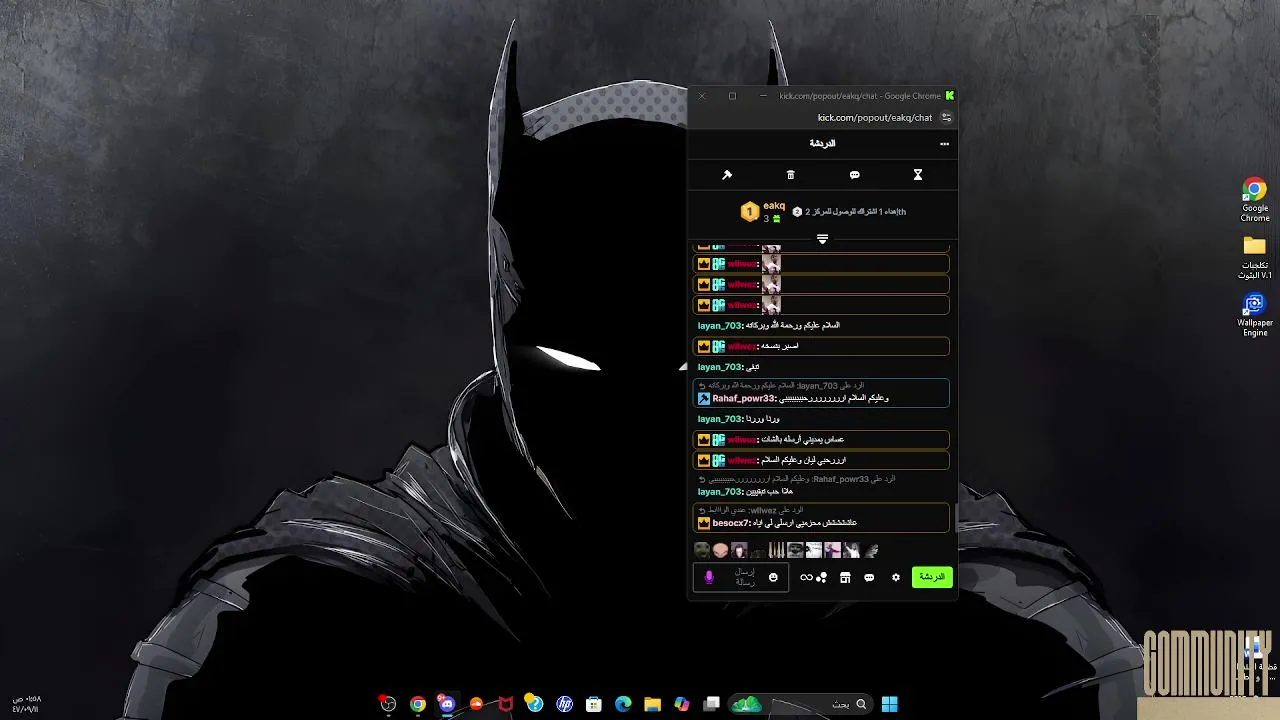The height and width of the screenshot is (720, 1280).
Task: Open the moderation hammer tool in chat
Action: pyautogui.click(x=727, y=175)
